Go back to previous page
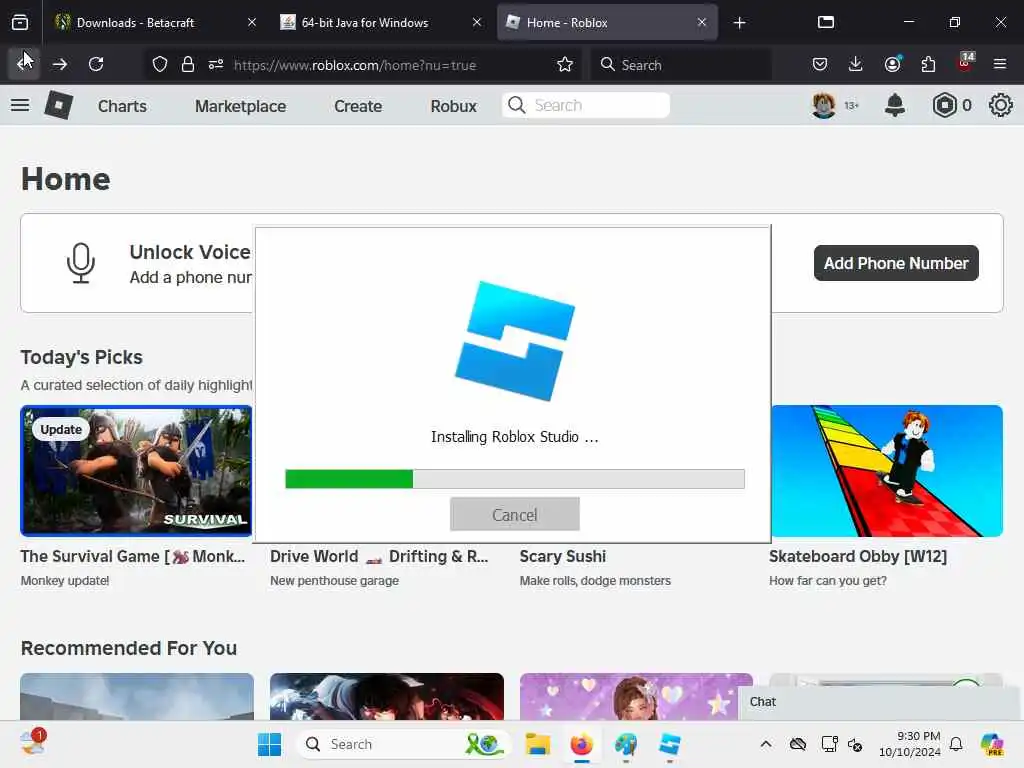Image resolution: width=1024 pixels, height=768 pixels. tap(24, 64)
